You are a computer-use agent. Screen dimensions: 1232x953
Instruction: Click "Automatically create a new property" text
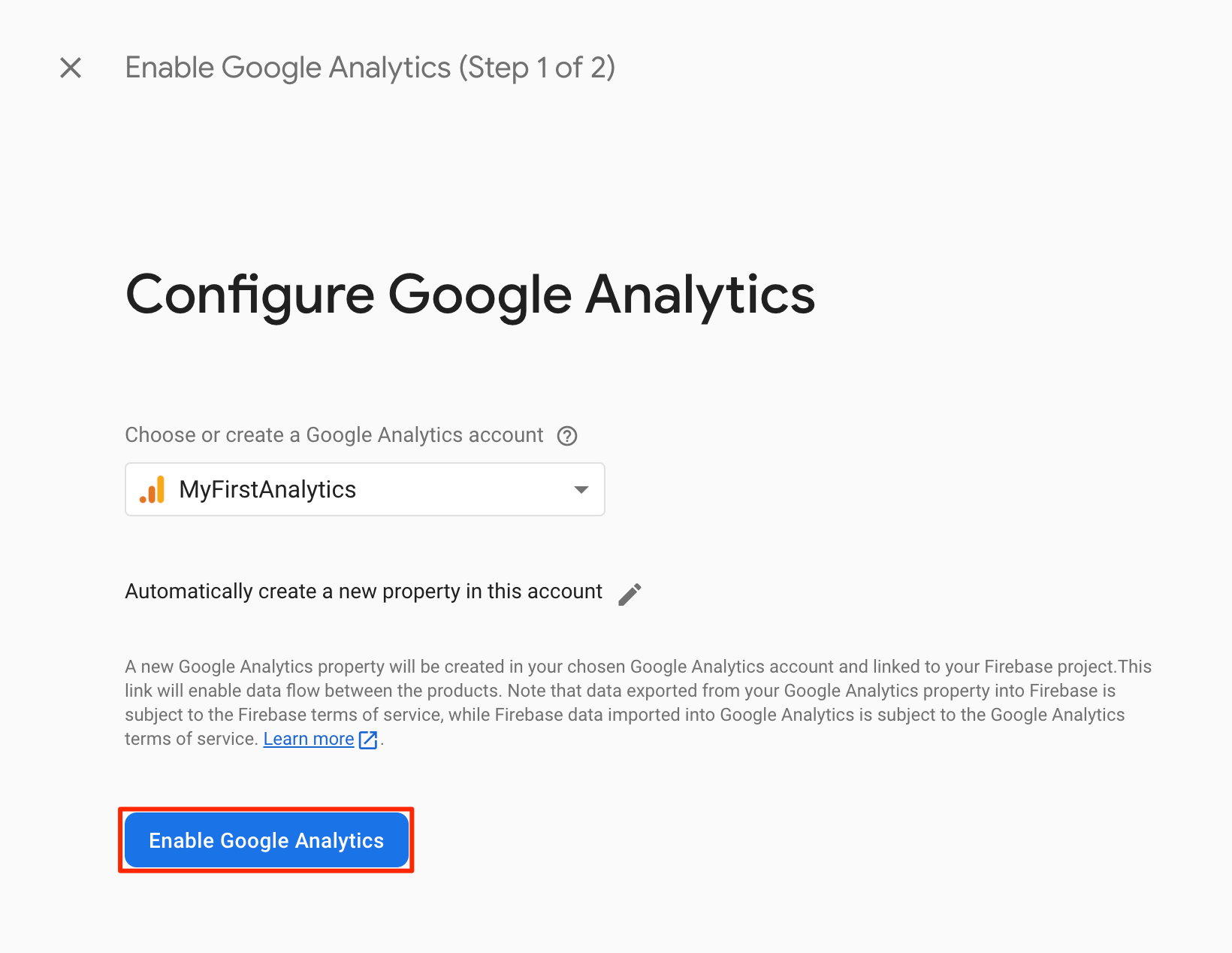(364, 591)
